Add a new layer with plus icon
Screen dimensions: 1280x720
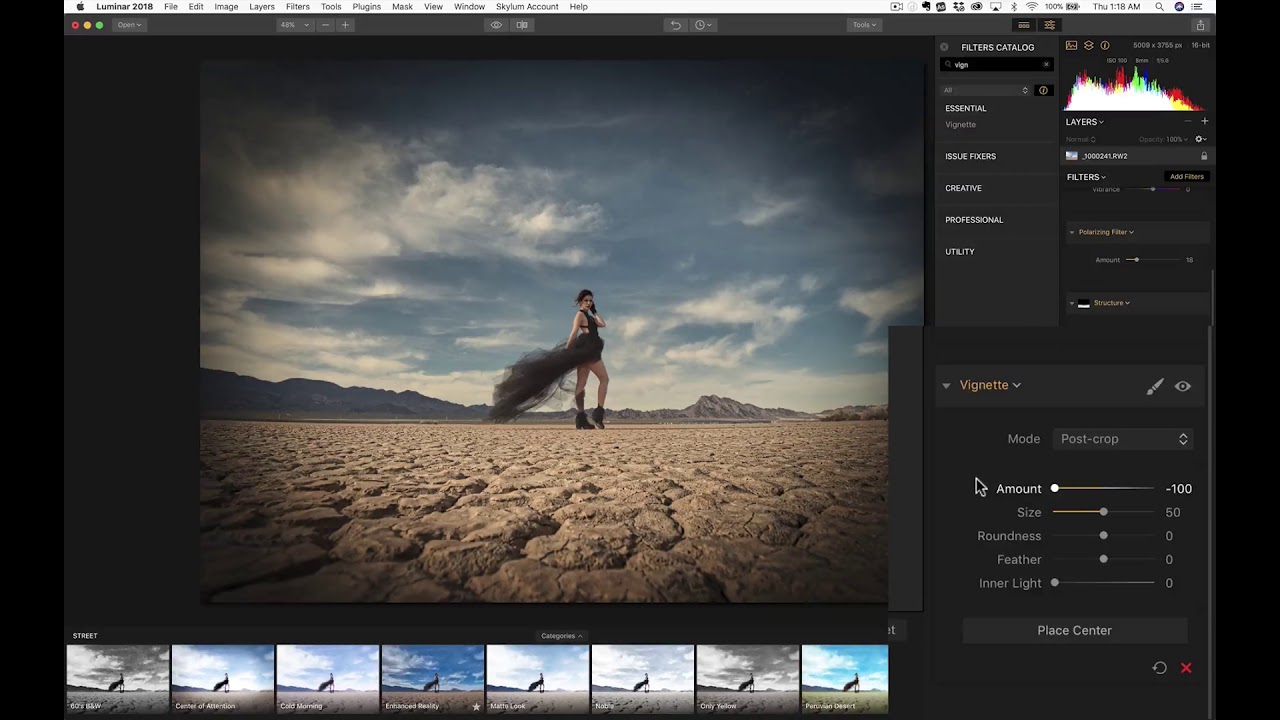point(1204,122)
